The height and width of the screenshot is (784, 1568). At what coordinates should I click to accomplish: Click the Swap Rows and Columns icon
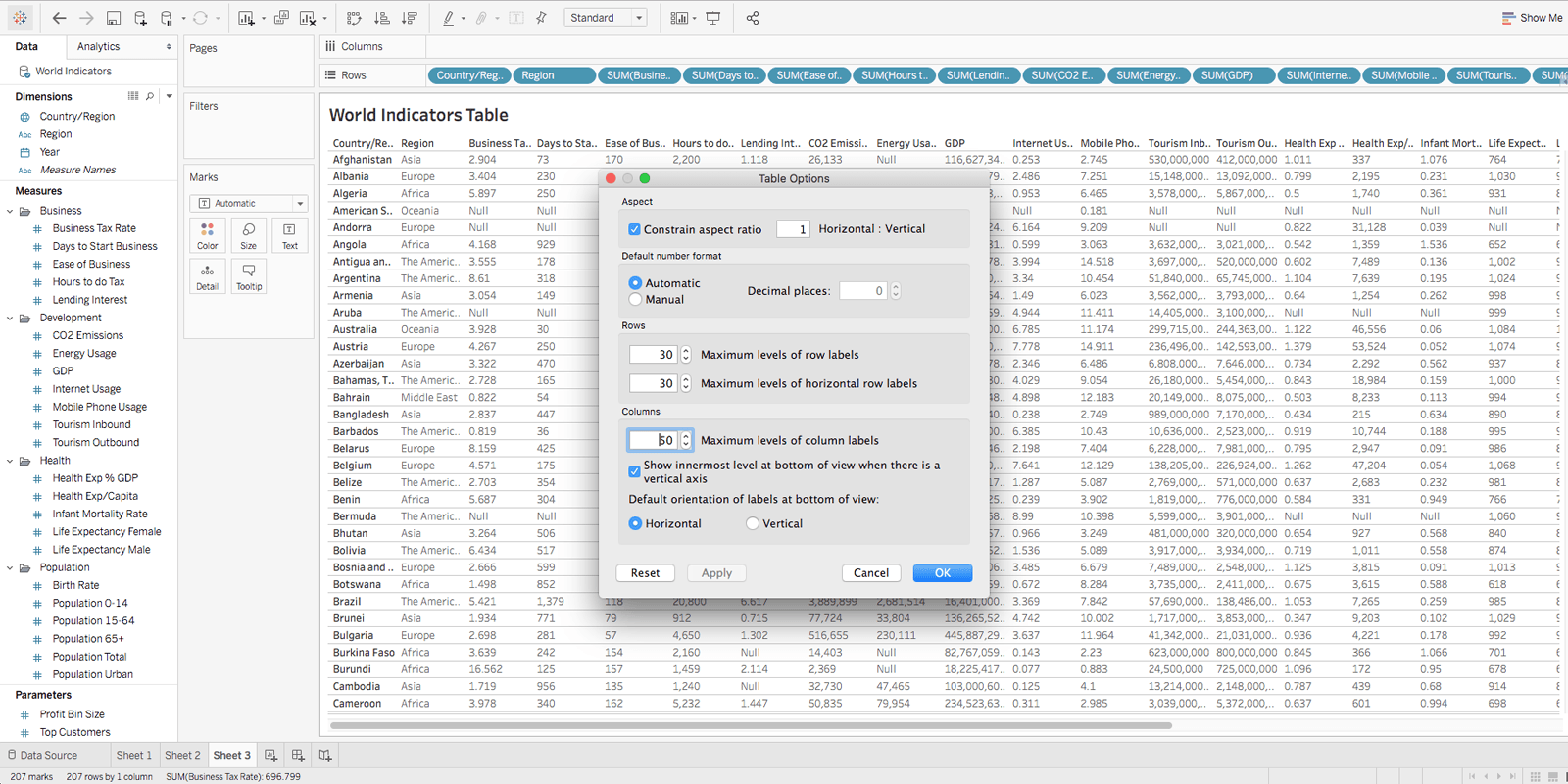[355, 18]
